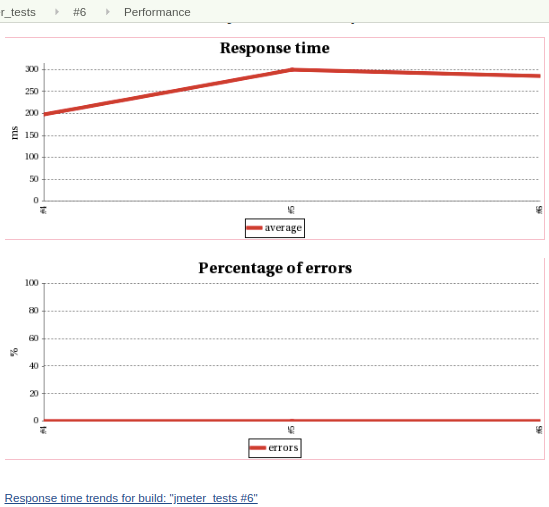
Task: Click build #5 label under Response time
Action: [291, 210]
